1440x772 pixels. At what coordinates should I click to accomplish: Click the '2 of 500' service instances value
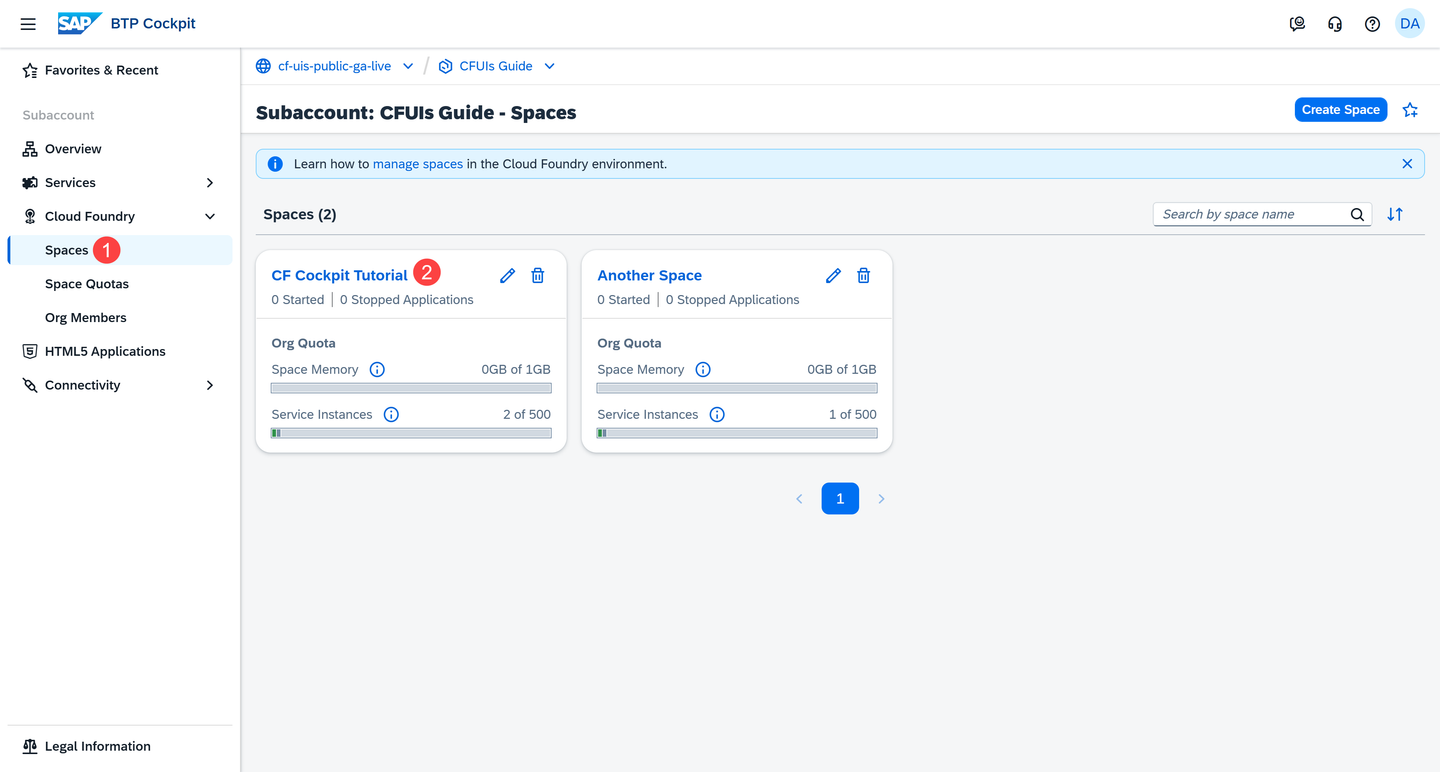(527, 414)
